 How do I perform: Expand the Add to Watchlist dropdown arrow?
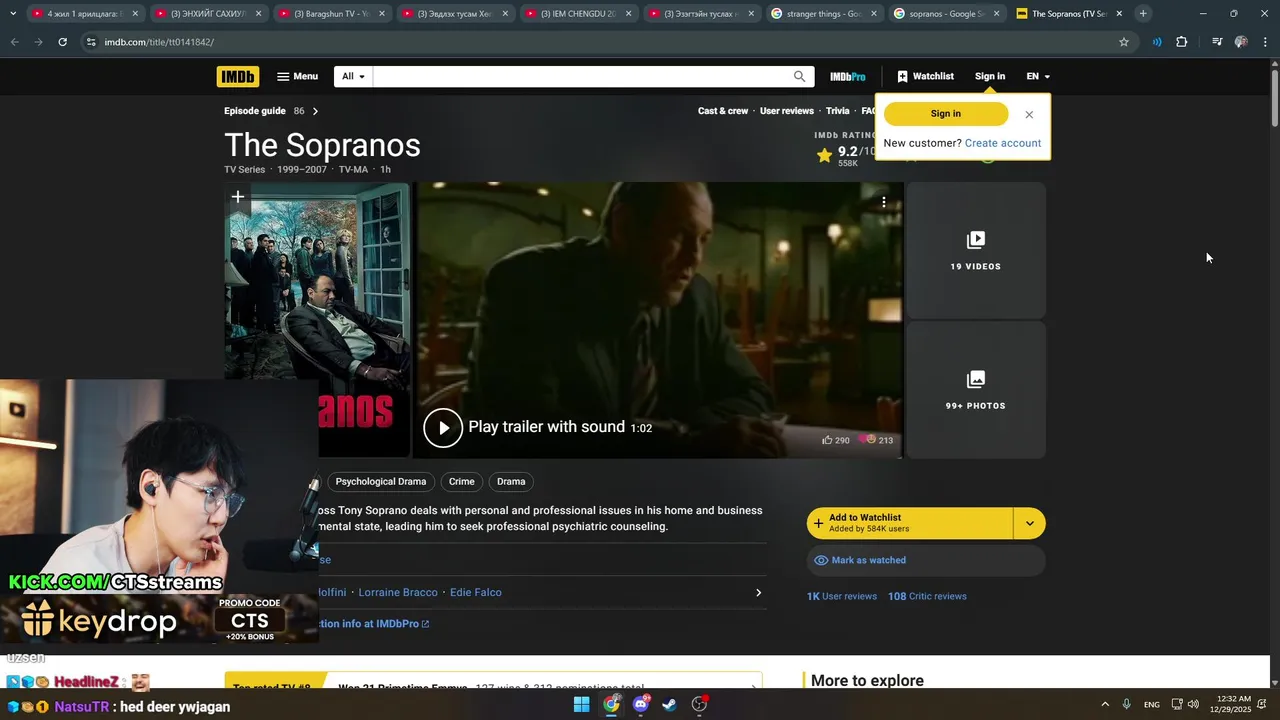(x=1030, y=523)
